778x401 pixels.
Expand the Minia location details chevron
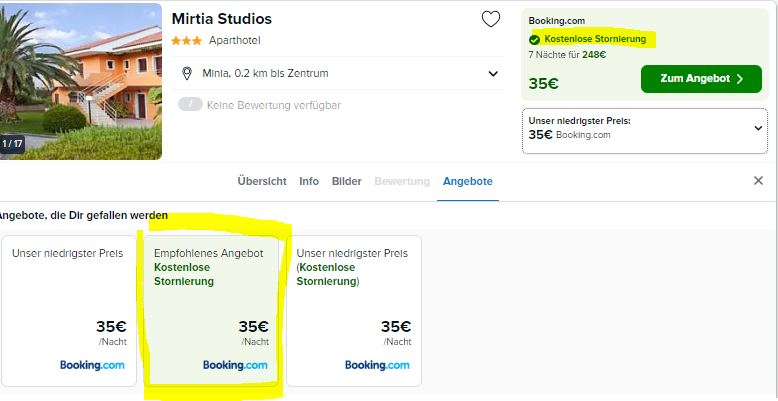coord(493,74)
